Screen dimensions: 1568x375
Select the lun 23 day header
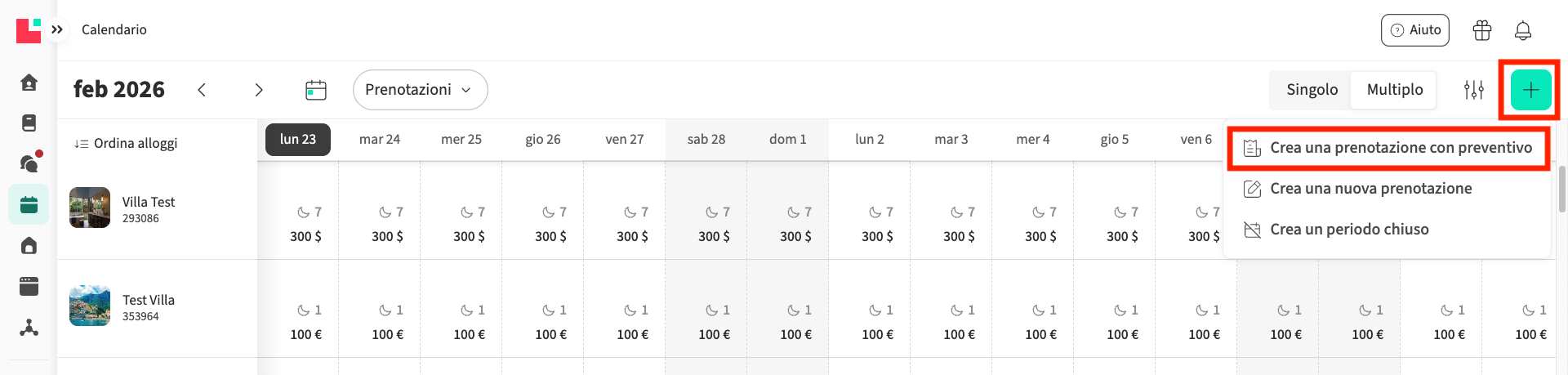(x=297, y=140)
